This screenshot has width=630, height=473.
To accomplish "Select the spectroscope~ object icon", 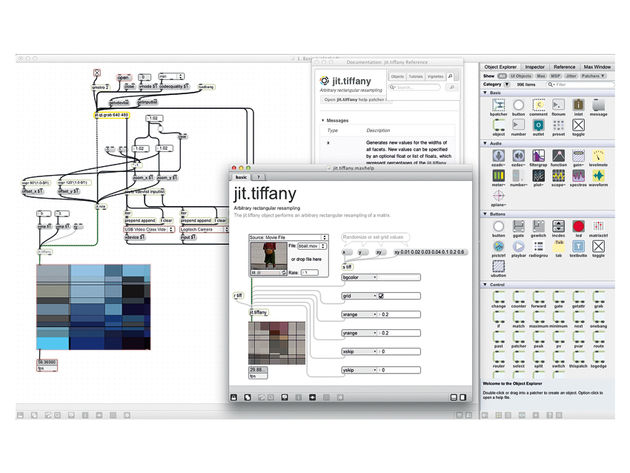I will 578,176.
